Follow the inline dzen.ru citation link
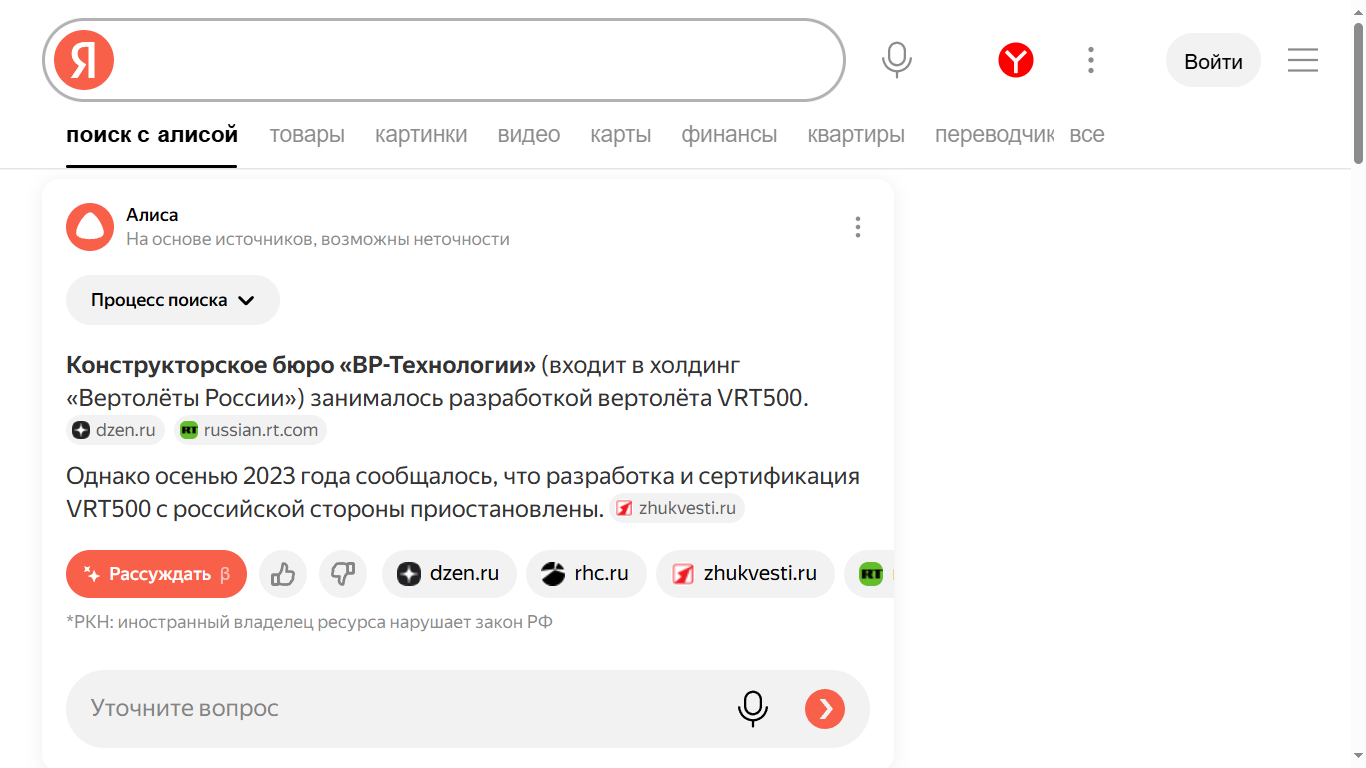The width and height of the screenshot is (1366, 768). 115,430
